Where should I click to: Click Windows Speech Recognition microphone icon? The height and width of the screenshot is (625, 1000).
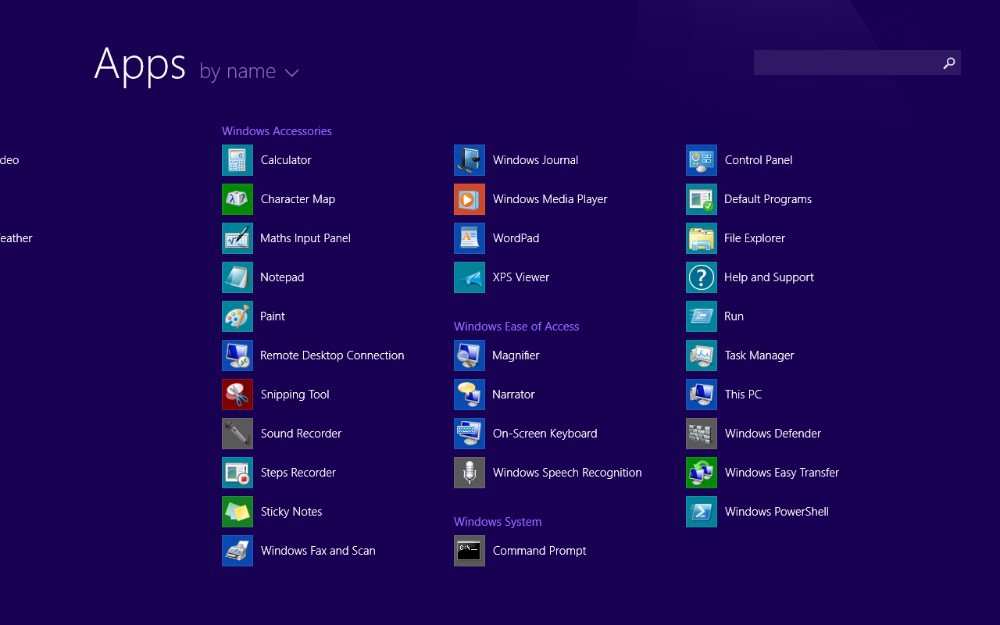coord(469,473)
